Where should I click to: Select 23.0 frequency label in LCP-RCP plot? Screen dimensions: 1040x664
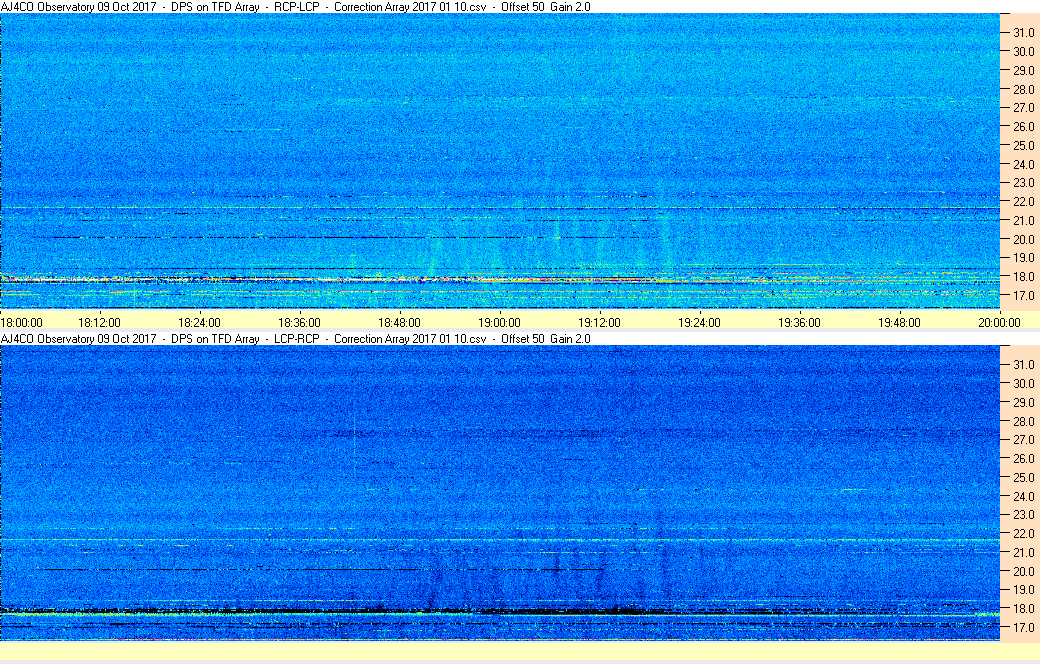coord(1023,515)
